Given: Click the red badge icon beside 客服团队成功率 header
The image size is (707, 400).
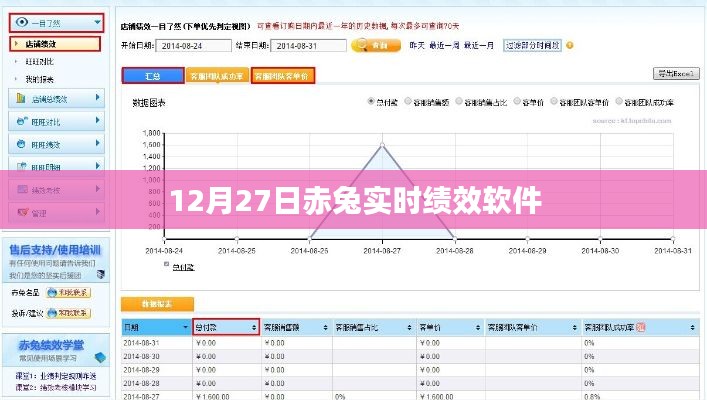Looking at the screenshot, I should pyautogui.click(x=640, y=327).
